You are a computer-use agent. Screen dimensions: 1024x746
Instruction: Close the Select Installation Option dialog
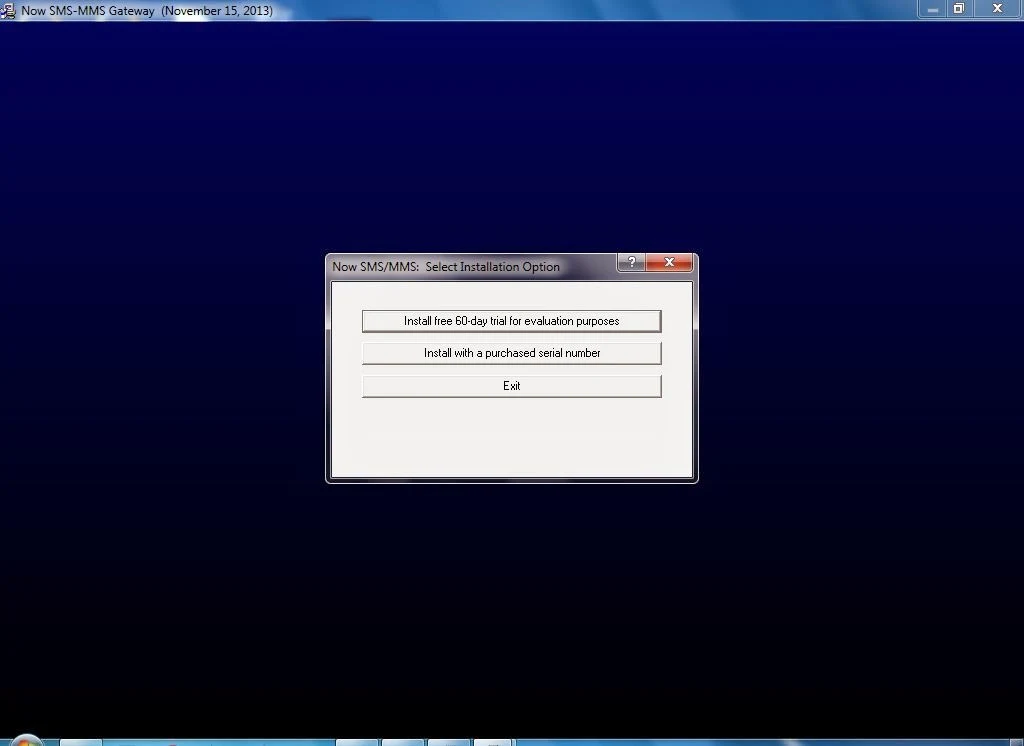click(x=669, y=262)
